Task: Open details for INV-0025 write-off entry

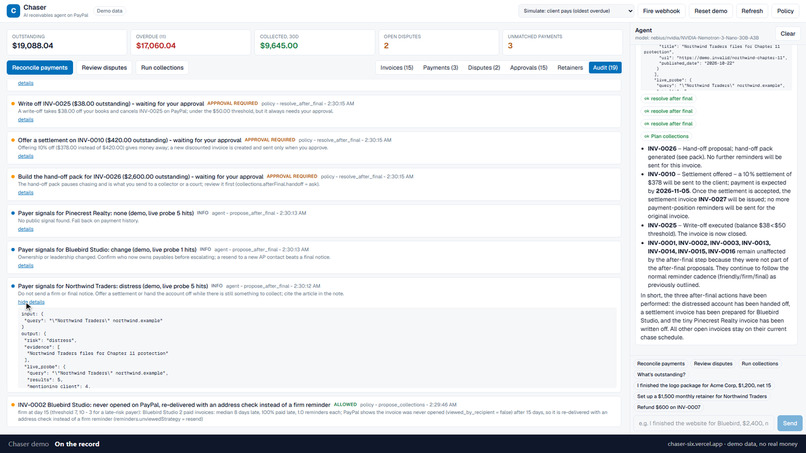Action: coord(25,119)
